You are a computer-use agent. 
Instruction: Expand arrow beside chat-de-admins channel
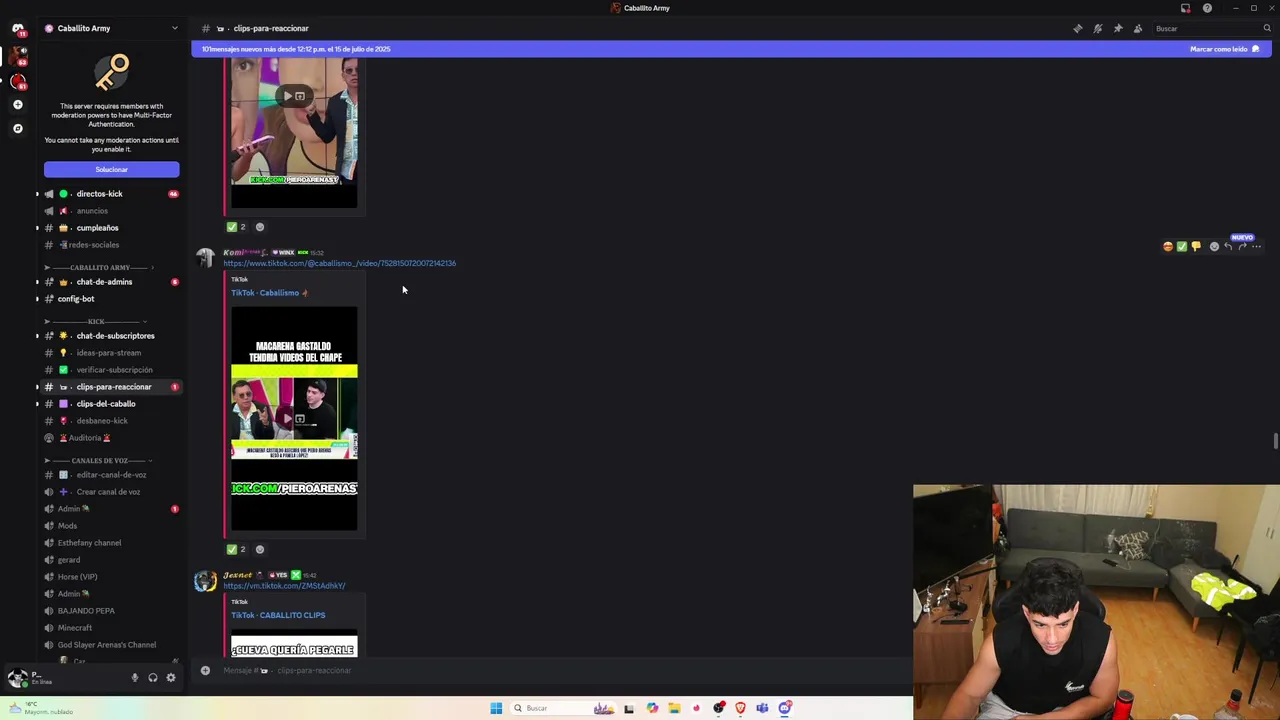[37, 282]
